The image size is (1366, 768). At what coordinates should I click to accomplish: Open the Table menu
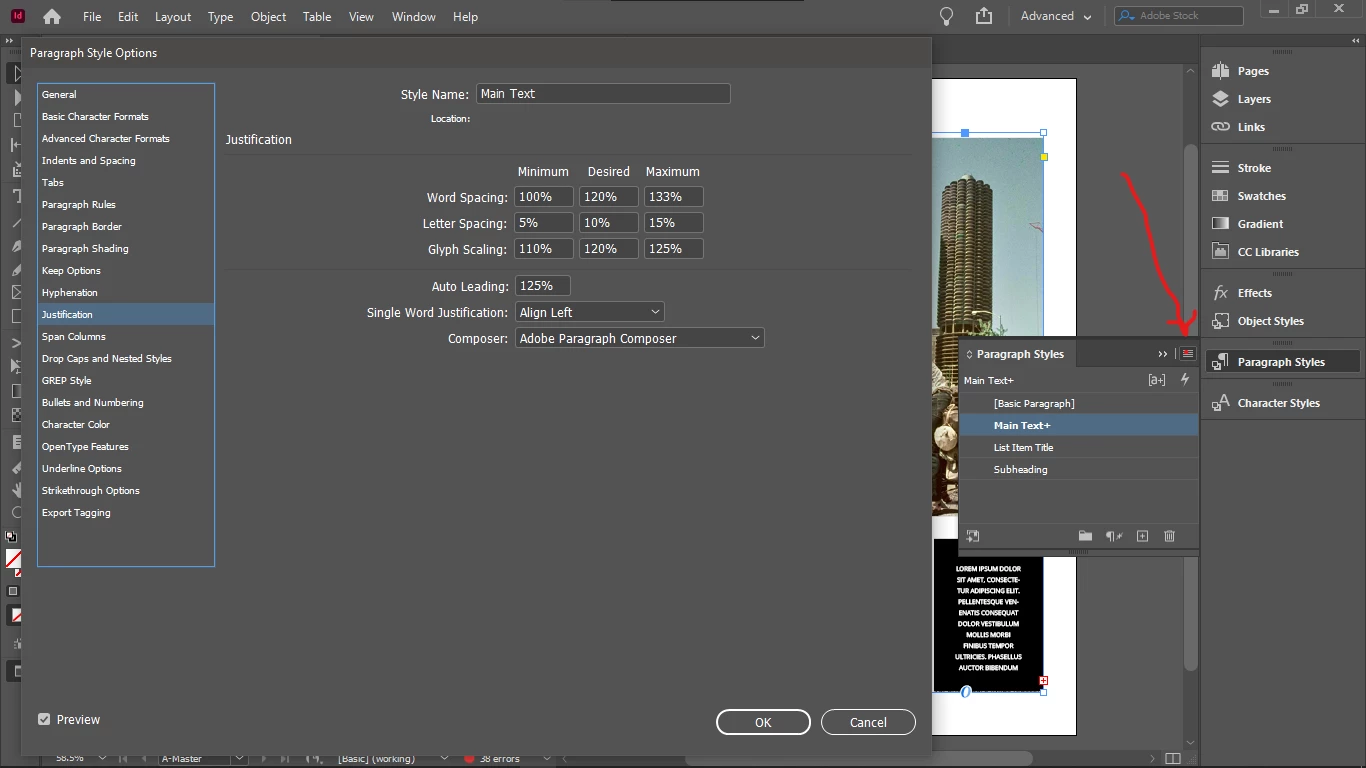coord(317,17)
